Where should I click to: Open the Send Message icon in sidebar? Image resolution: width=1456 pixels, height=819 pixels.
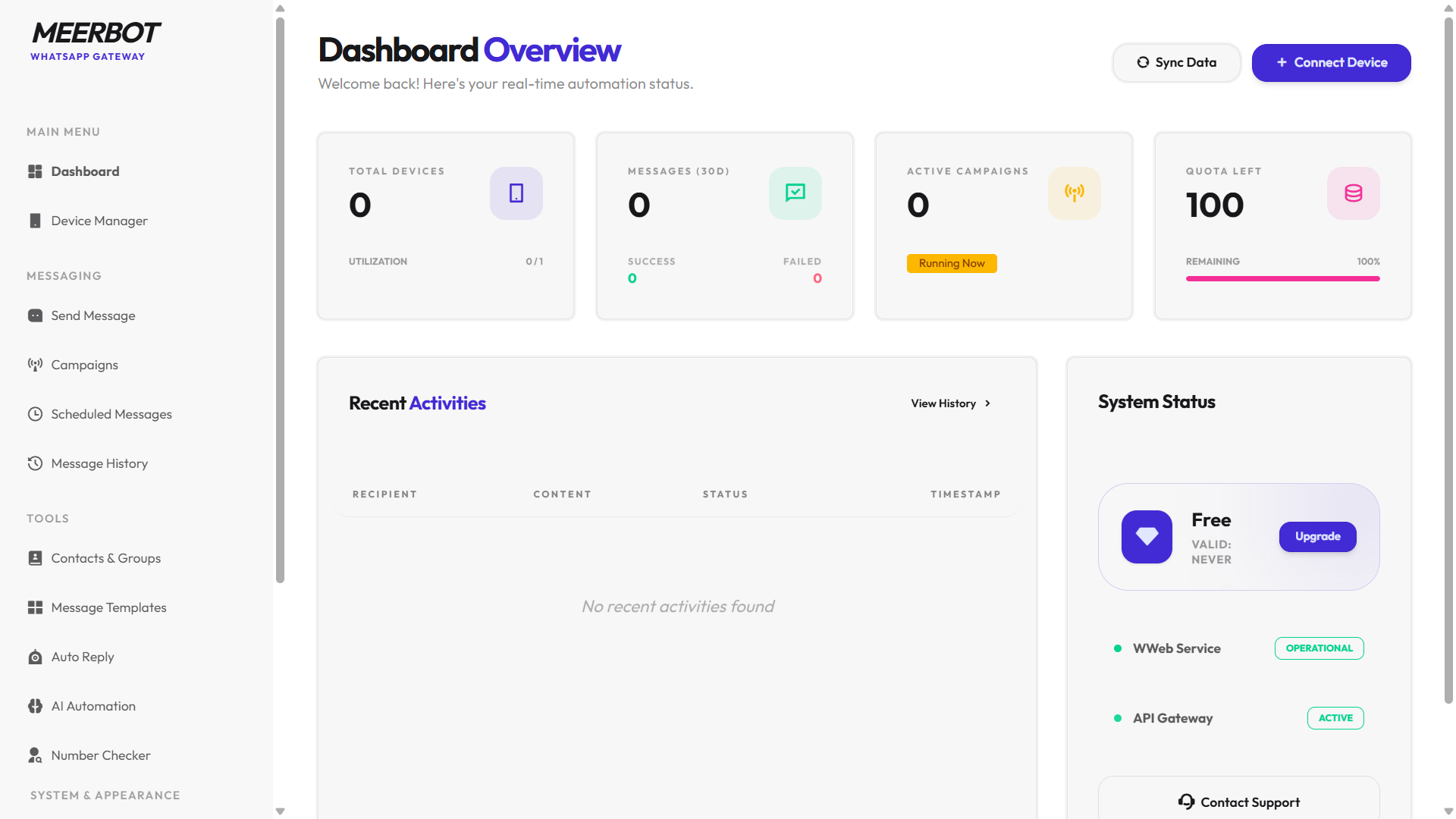tap(35, 315)
